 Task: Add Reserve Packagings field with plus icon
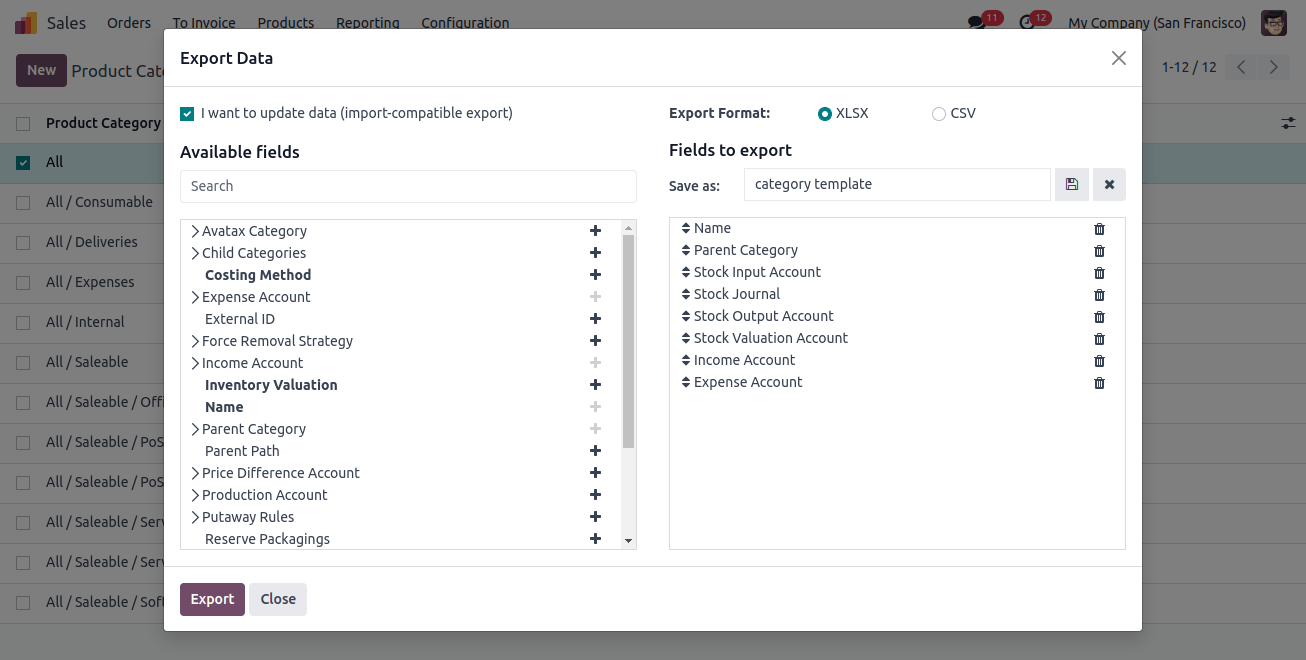click(x=595, y=539)
